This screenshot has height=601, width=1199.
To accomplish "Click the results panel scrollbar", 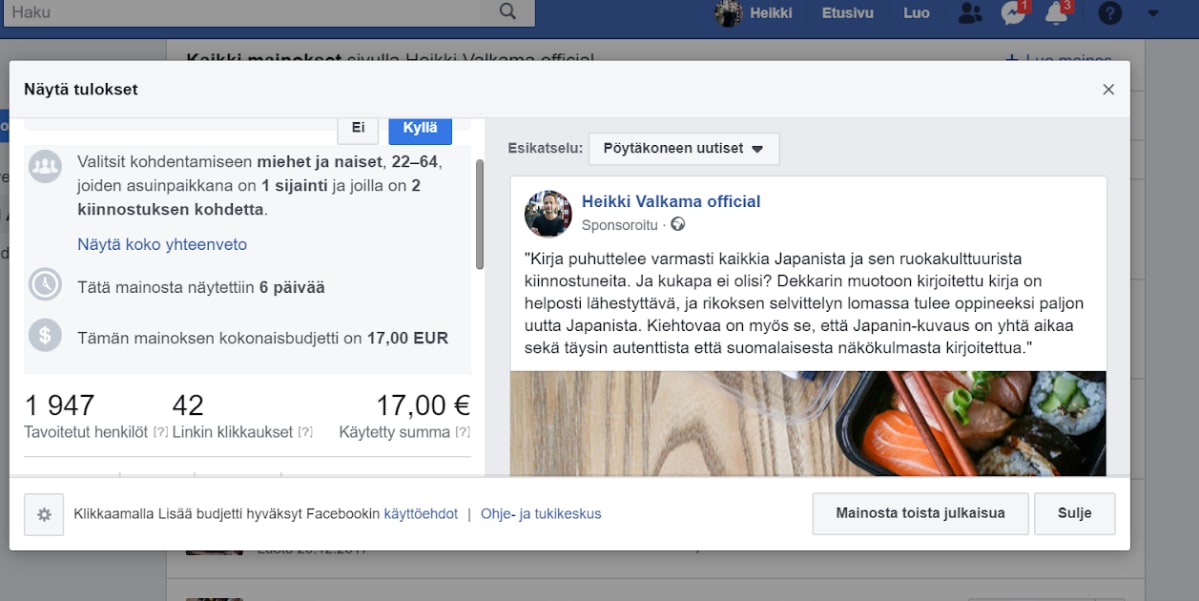I will tap(479, 214).
